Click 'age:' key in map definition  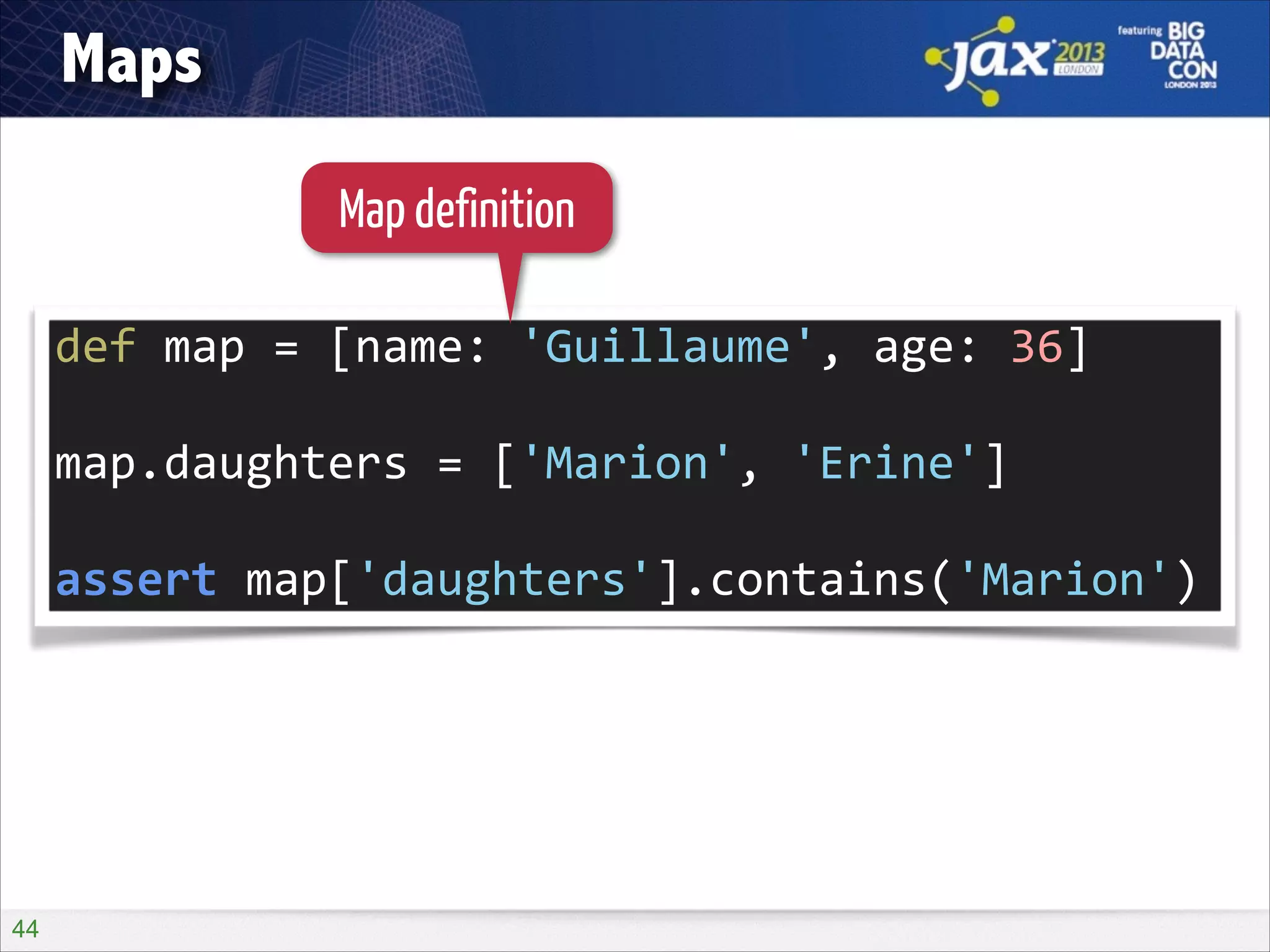tap(925, 349)
